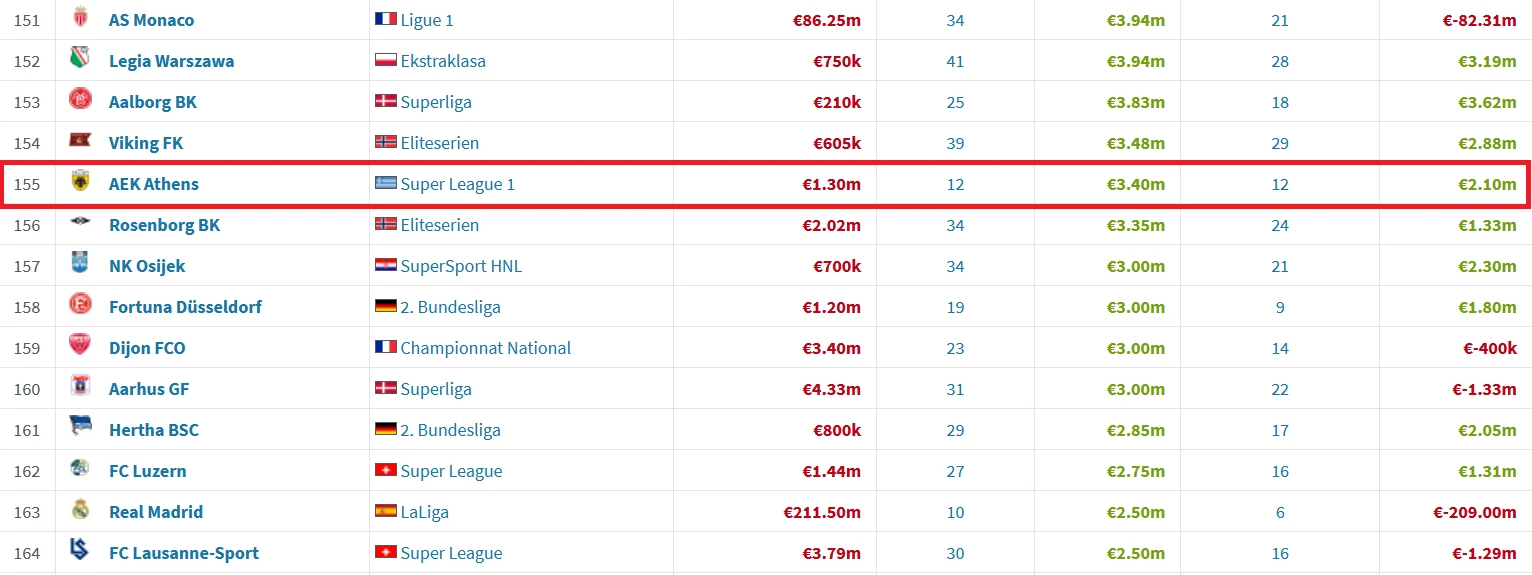Image resolution: width=1532 pixels, height=575 pixels.
Task: Click the Croatian flag beside SuperSport HNL
Action: click(x=385, y=266)
